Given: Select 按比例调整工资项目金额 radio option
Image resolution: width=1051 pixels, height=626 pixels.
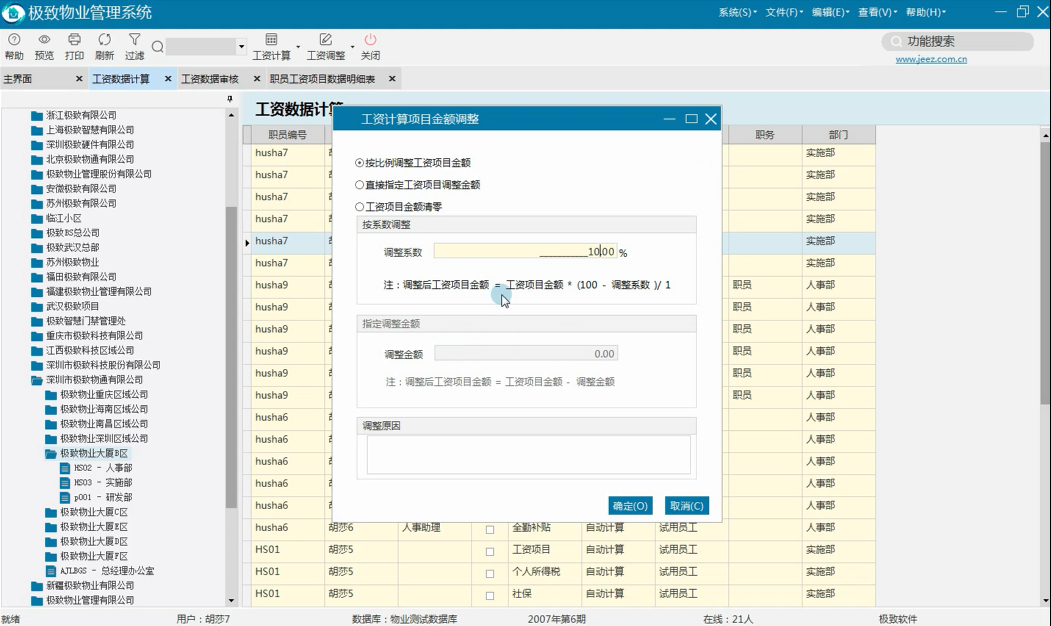Looking at the screenshot, I should click(x=360, y=163).
